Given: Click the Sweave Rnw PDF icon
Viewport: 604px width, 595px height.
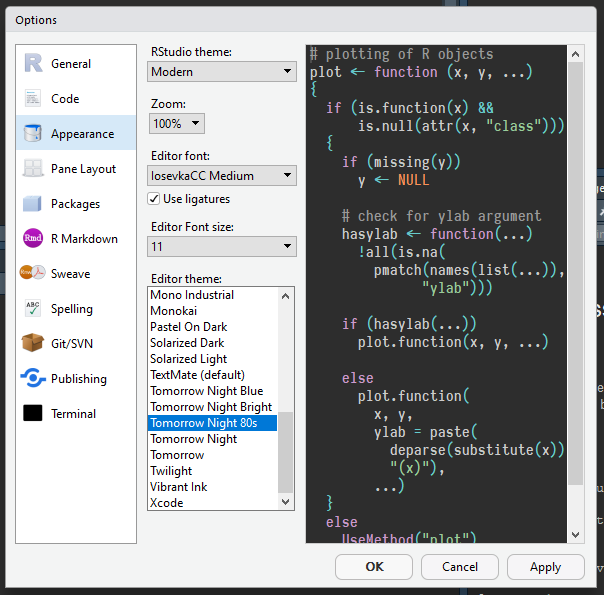Looking at the screenshot, I should click(33, 273).
